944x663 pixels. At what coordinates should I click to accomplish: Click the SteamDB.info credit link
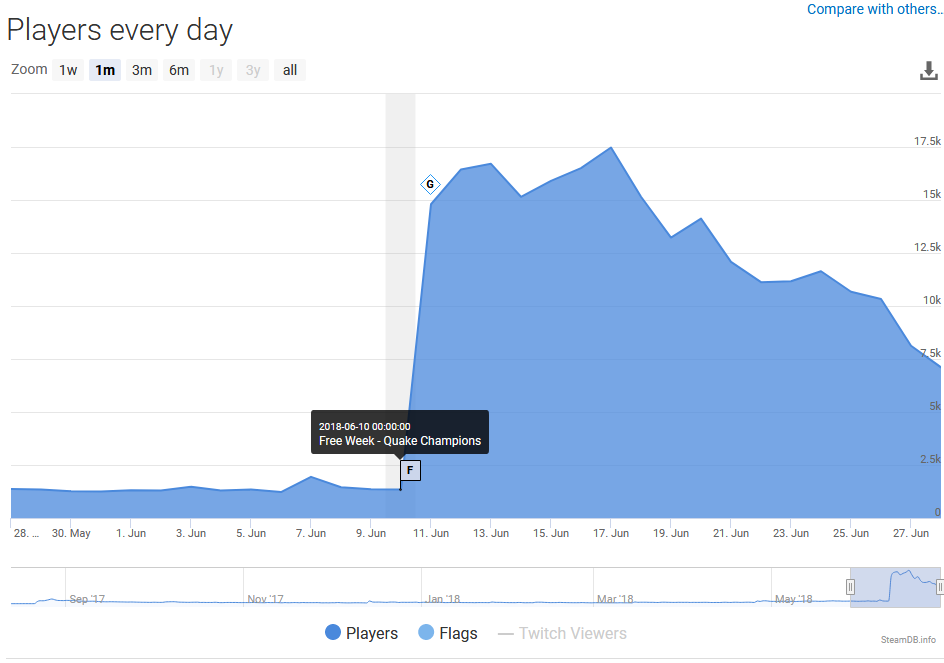[908, 639]
